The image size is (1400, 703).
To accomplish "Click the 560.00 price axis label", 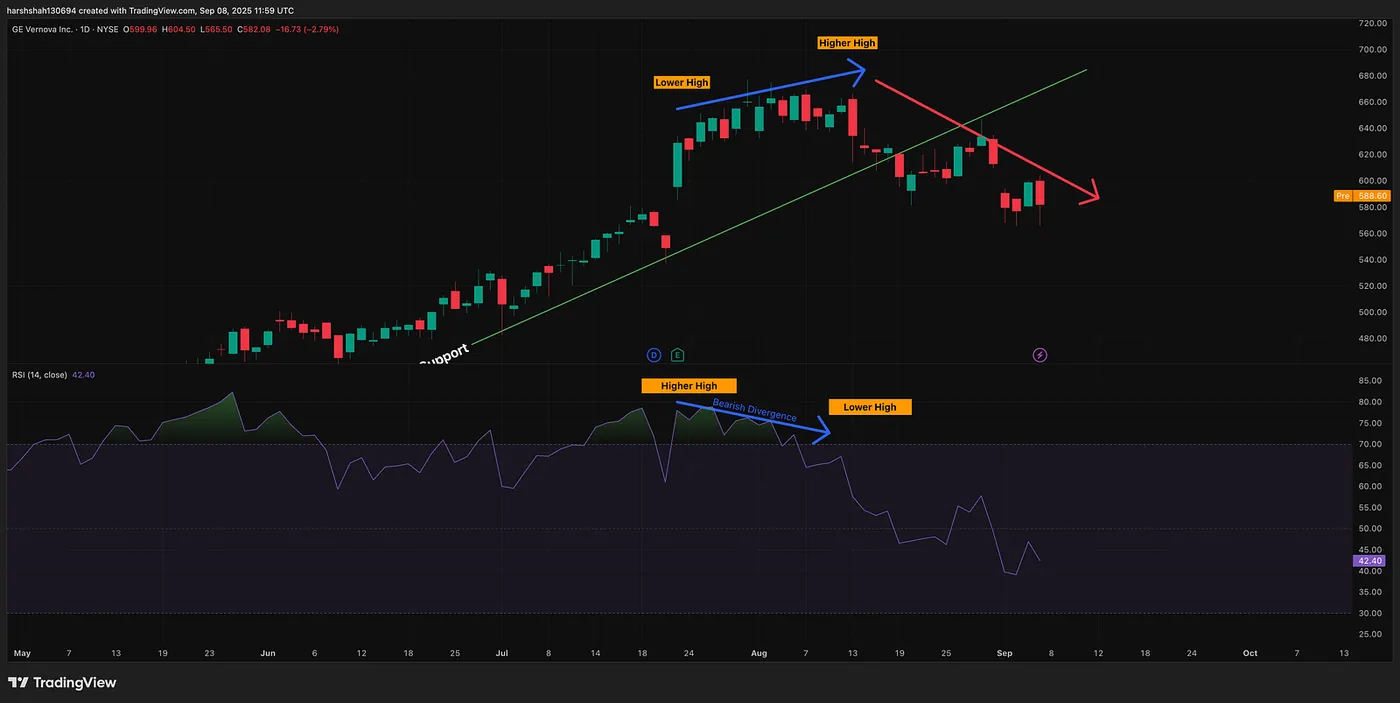I will [1372, 233].
